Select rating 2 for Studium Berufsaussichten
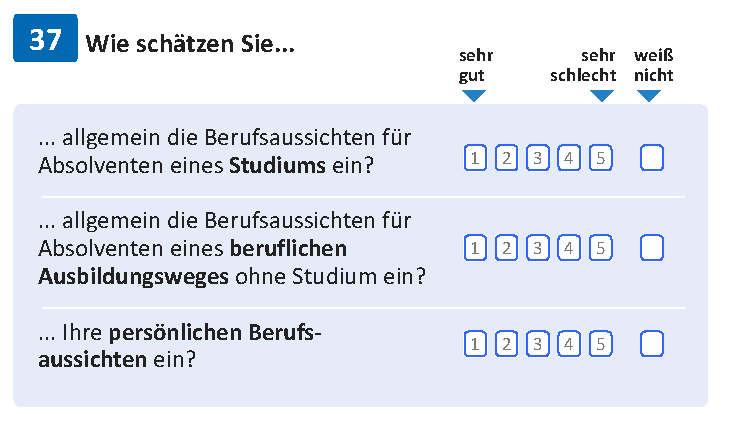The height and width of the screenshot is (427, 733). pyautogui.click(x=506, y=158)
